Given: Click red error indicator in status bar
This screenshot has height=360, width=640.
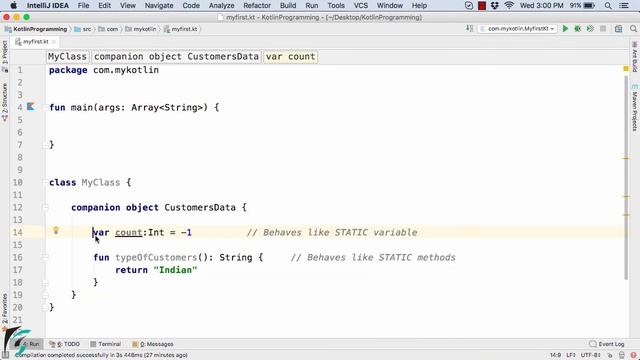Looking at the screenshot, I should 633,355.
